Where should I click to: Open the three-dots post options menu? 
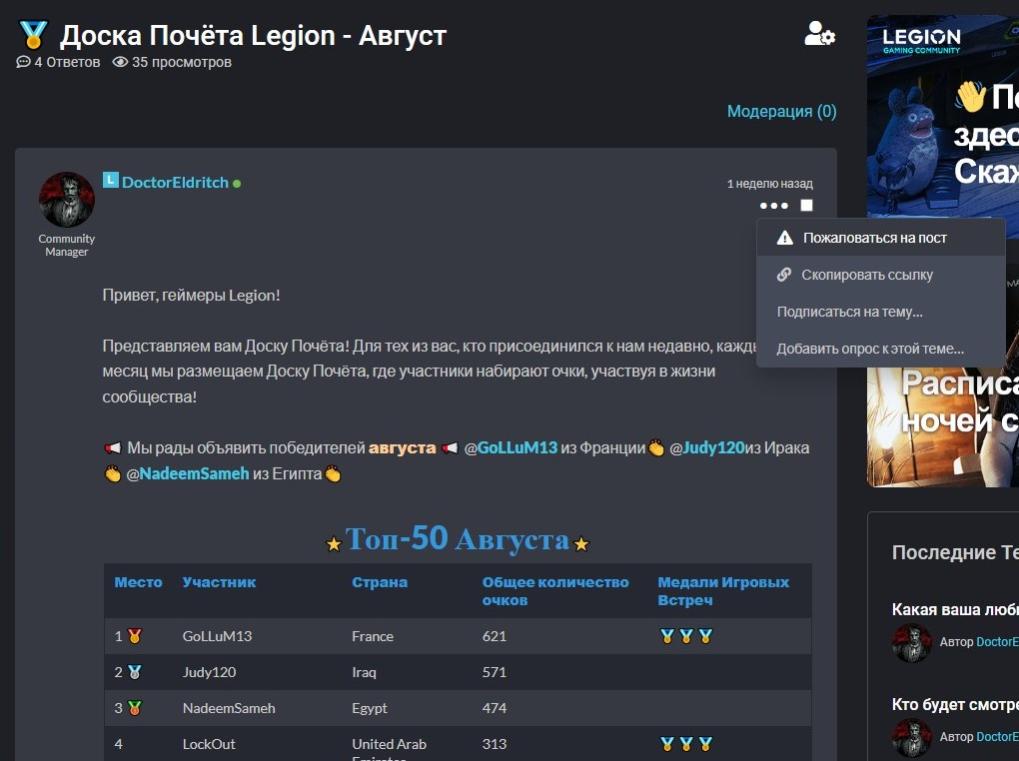[773, 206]
